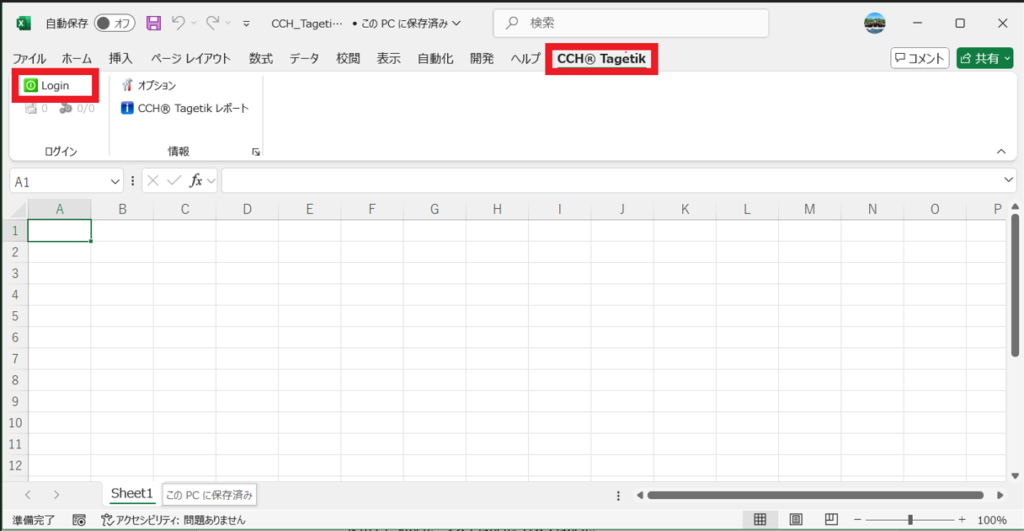Switch to the データ tab

click(304, 59)
